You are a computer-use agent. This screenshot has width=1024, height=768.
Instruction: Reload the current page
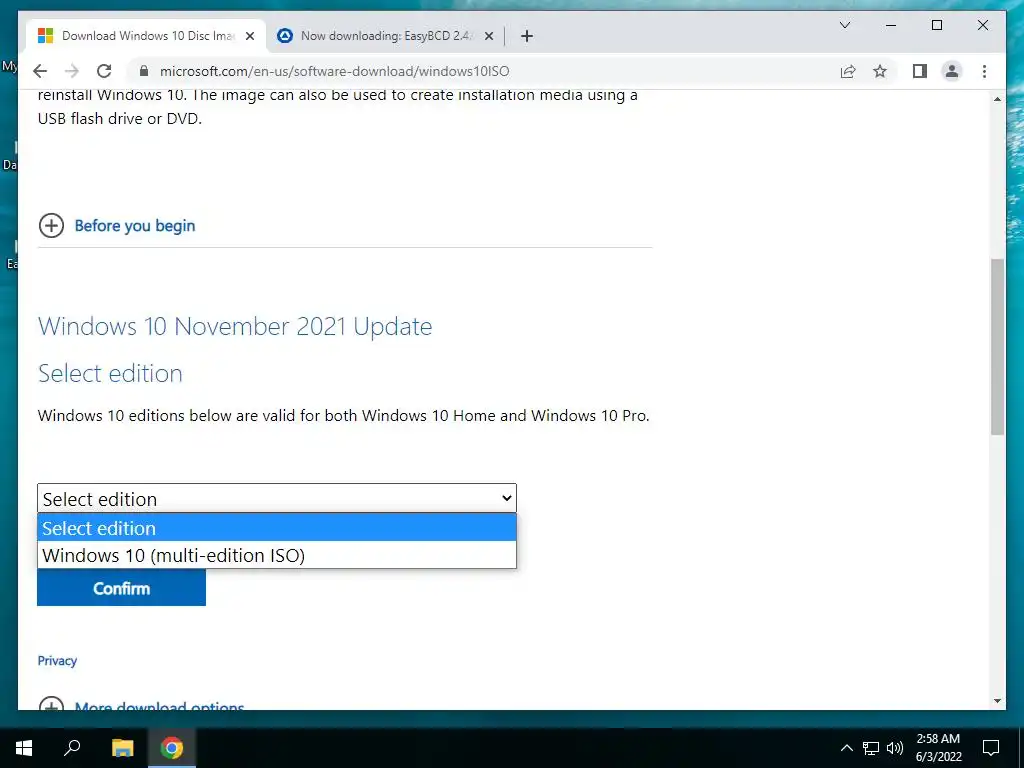click(x=104, y=71)
